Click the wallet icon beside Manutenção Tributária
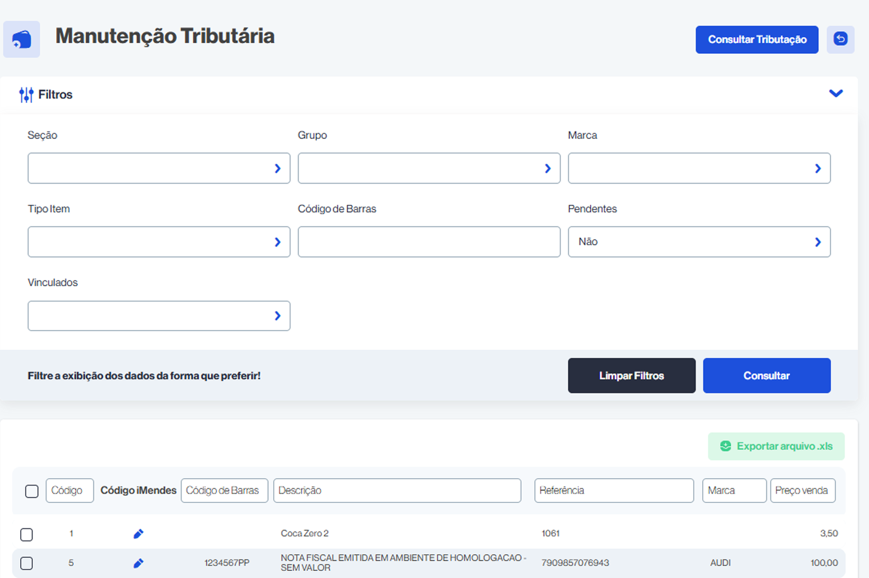 point(22,39)
